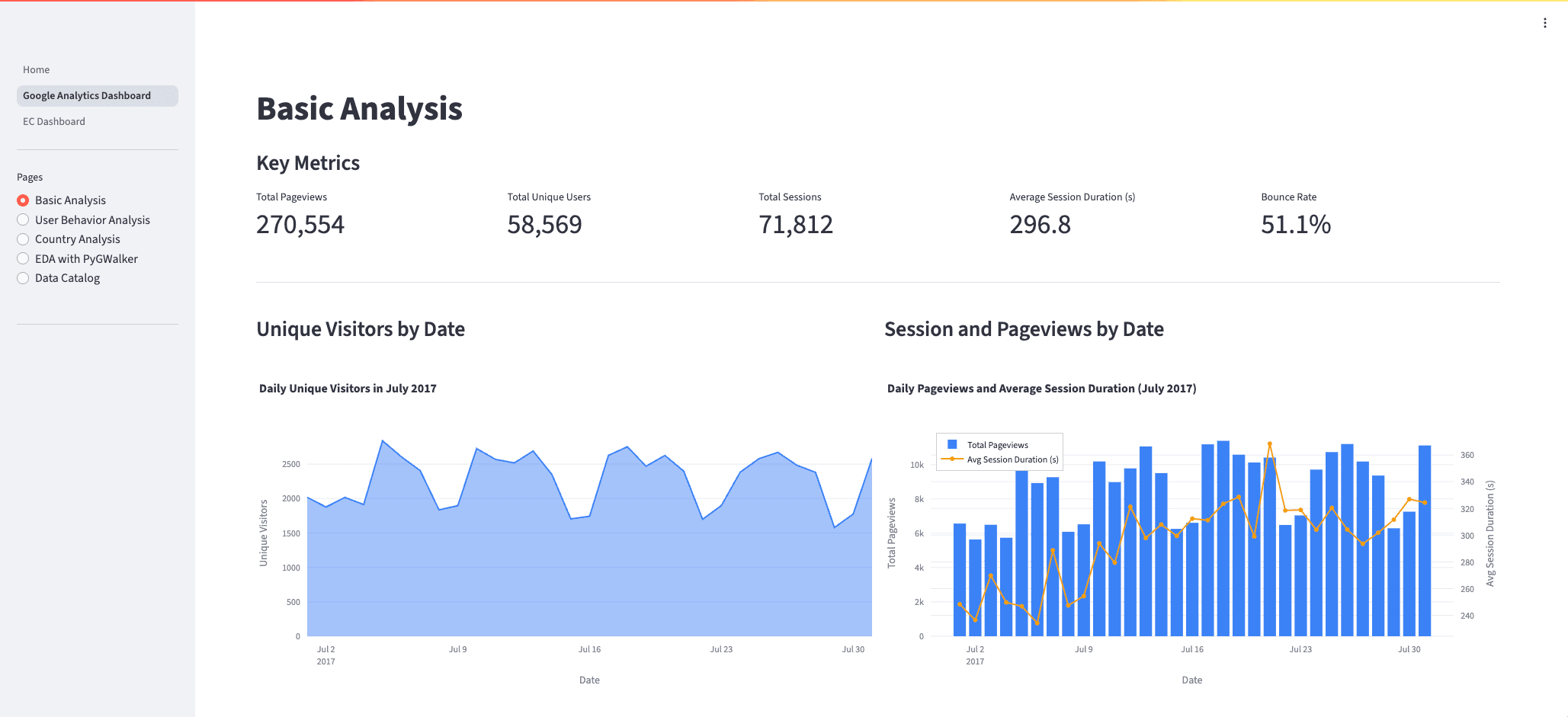Click Date axis title under visitors chart
The image size is (1568, 717).
589,680
